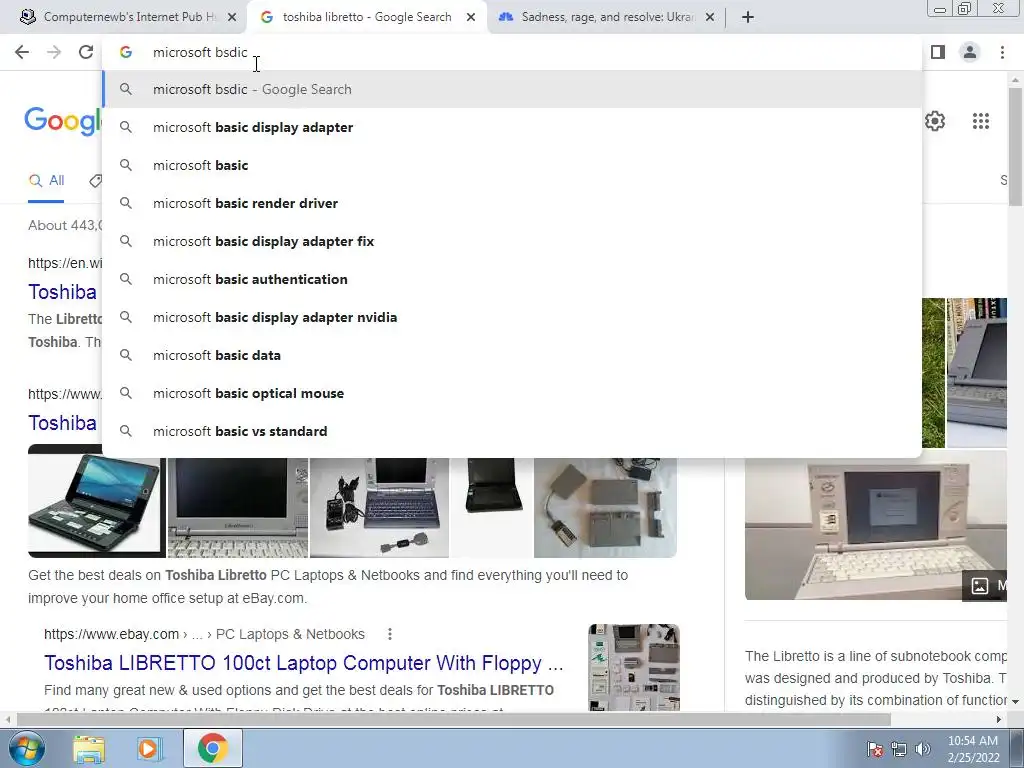Open new tab with plus button
1024x768 pixels.
(x=748, y=17)
